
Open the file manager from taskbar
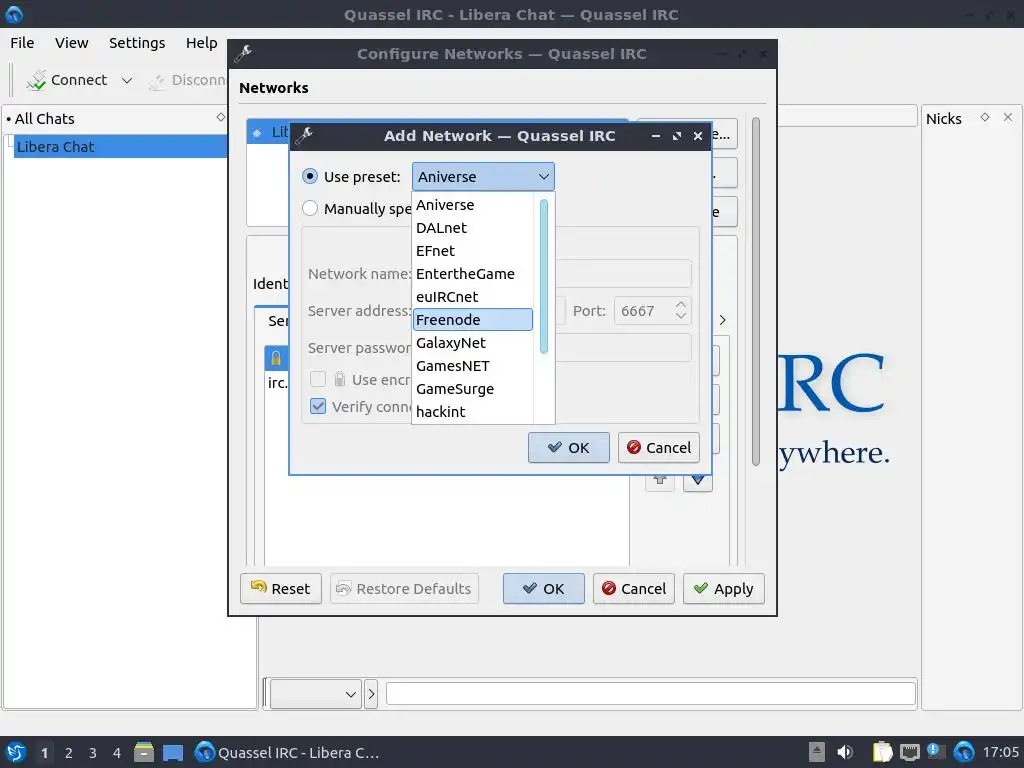(x=144, y=752)
